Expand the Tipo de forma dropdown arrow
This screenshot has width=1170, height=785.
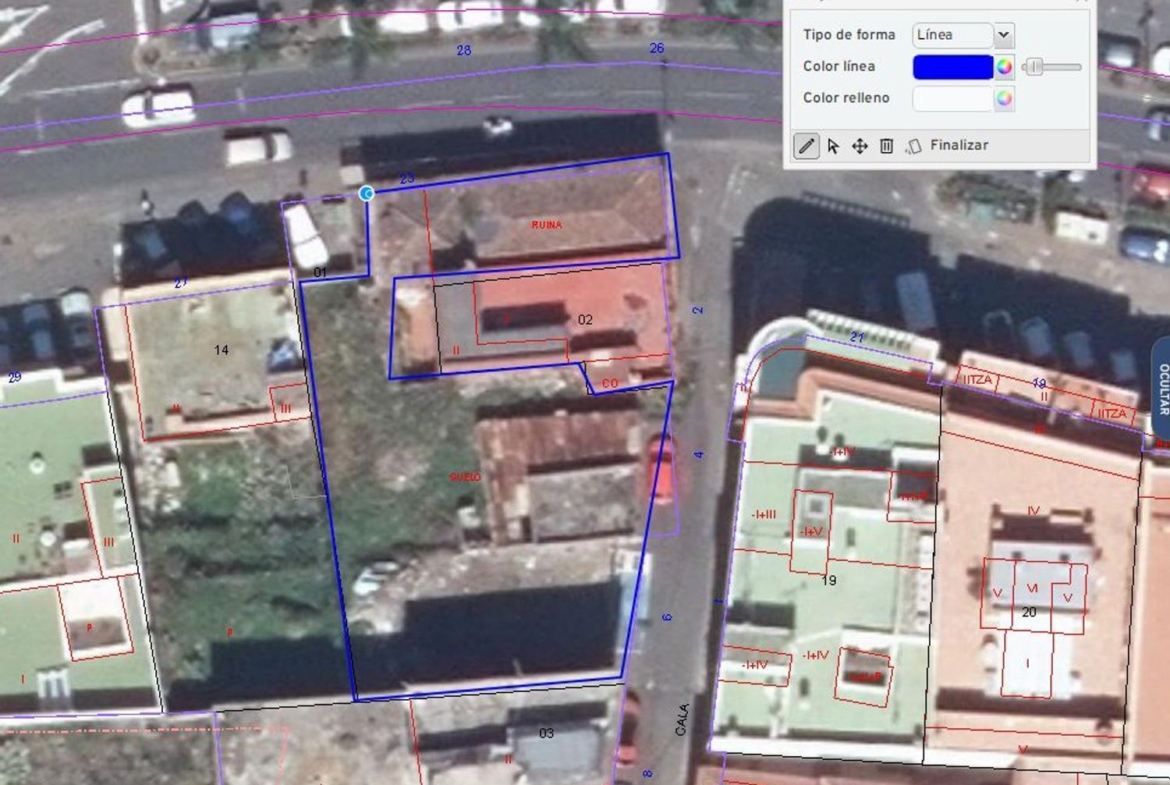[x=1003, y=36]
